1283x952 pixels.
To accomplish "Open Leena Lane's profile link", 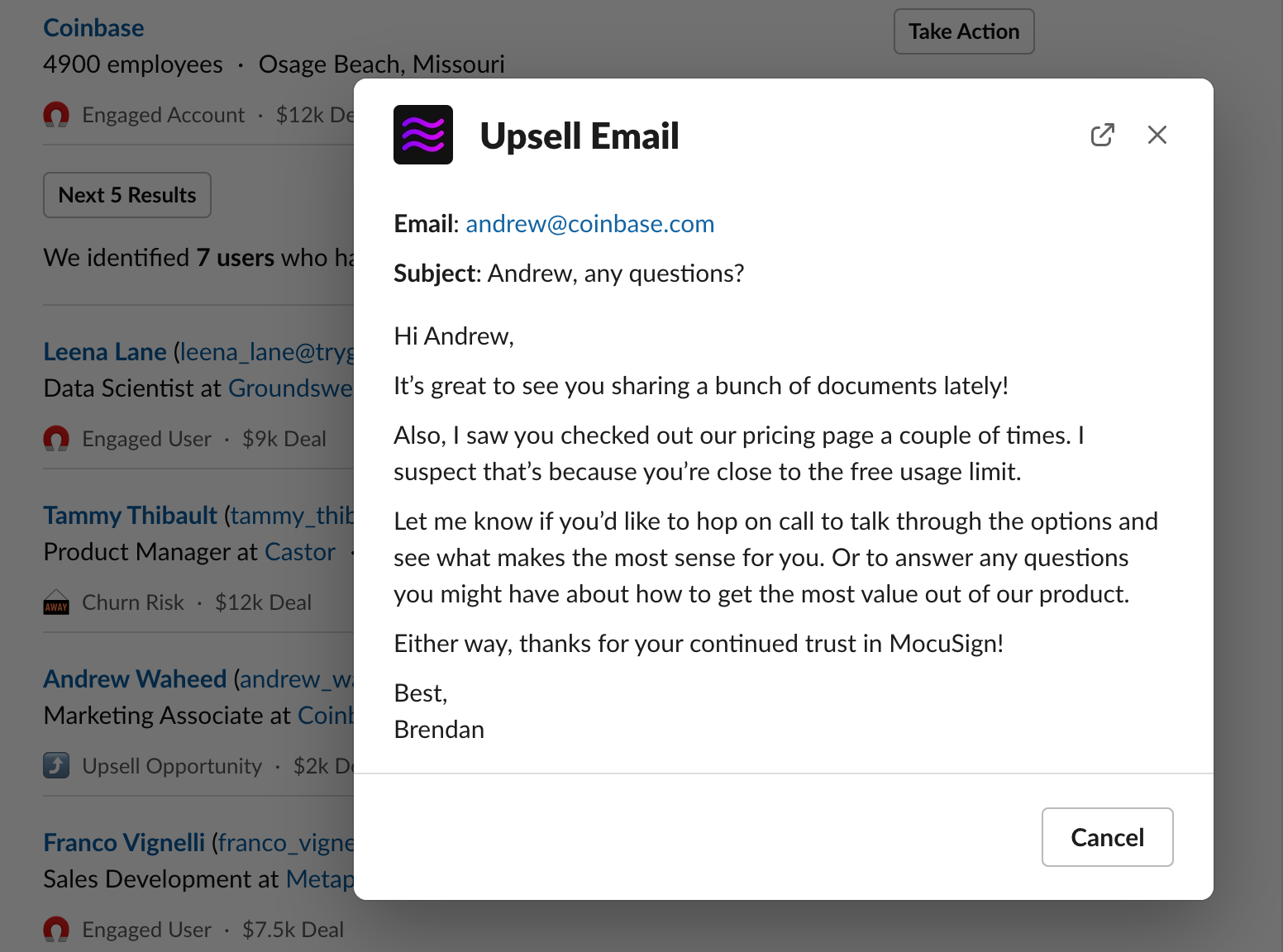I will pyautogui.click(x=105, y=352).
